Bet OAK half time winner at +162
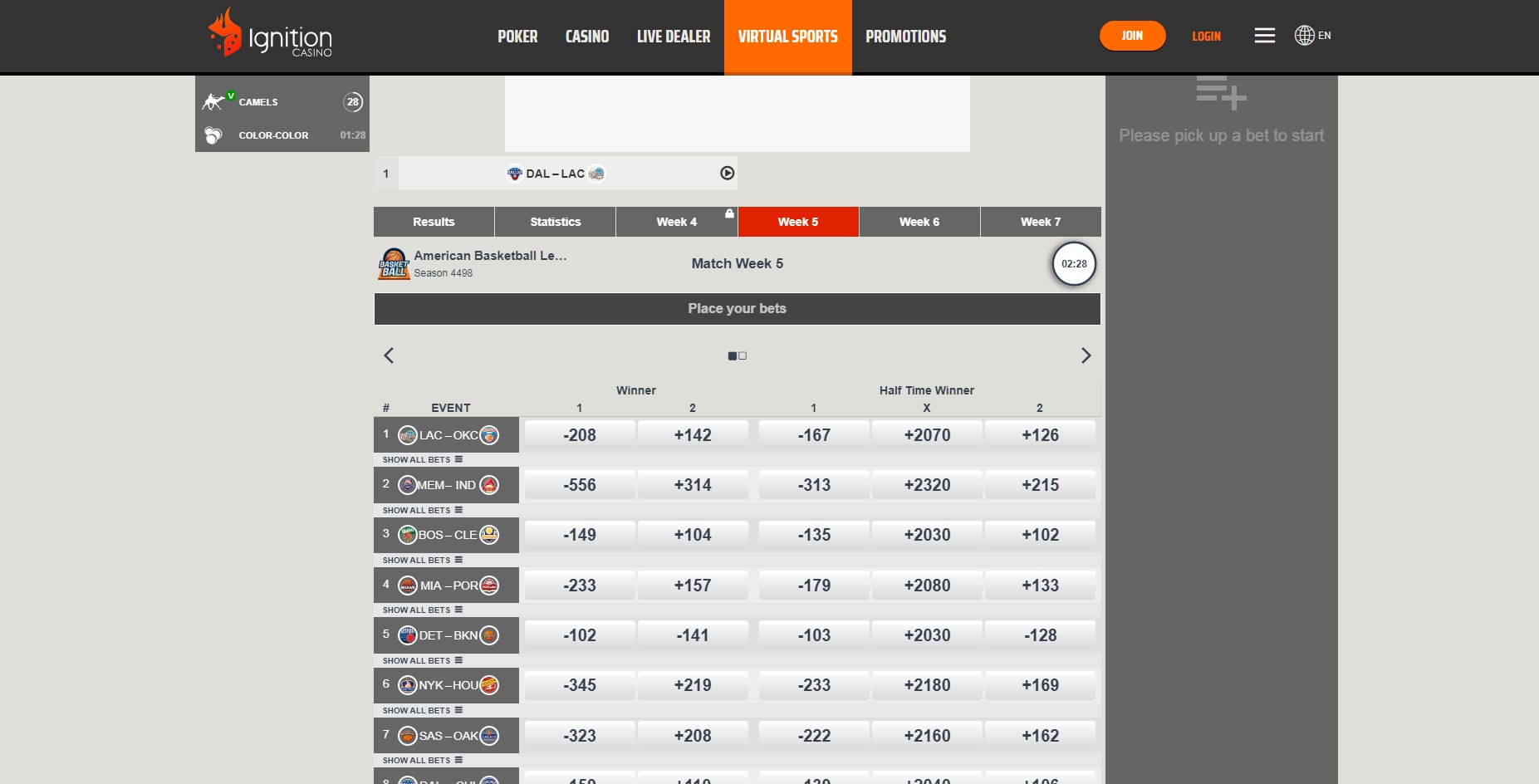Screen dimensions: 1539x784 click(x=1040, y=736)
